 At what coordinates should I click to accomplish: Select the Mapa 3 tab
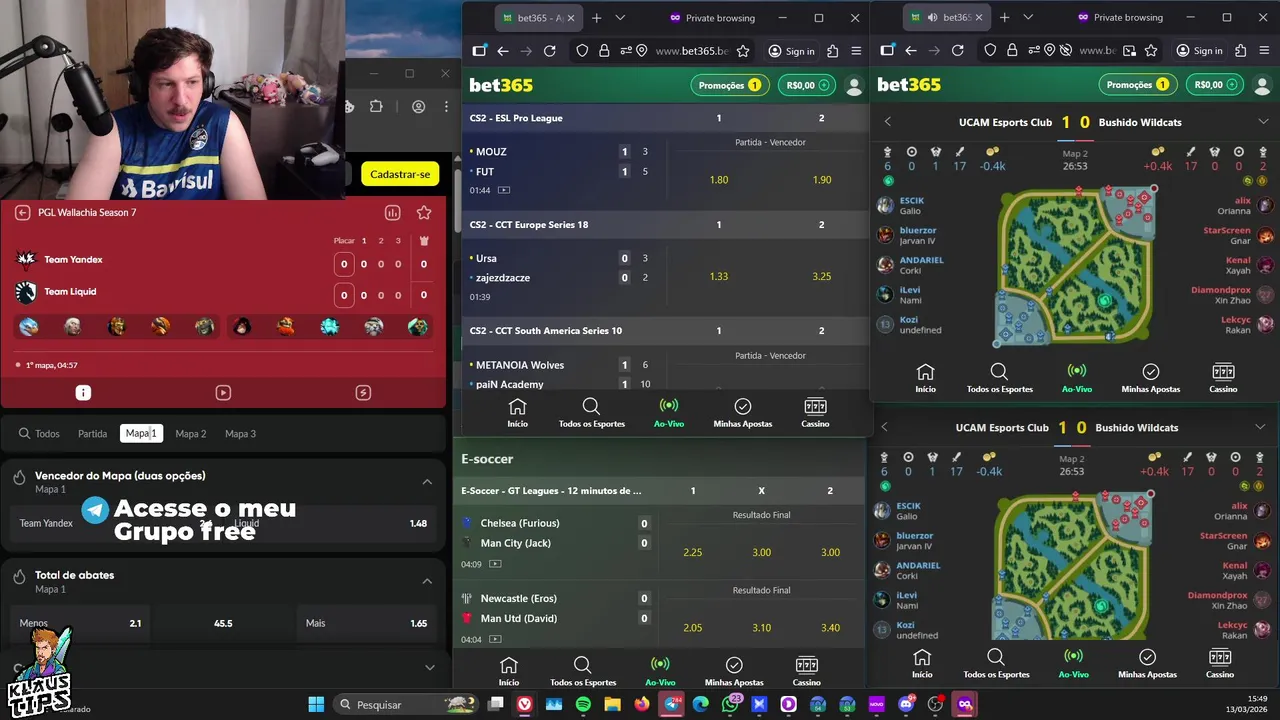pos(240,434)
